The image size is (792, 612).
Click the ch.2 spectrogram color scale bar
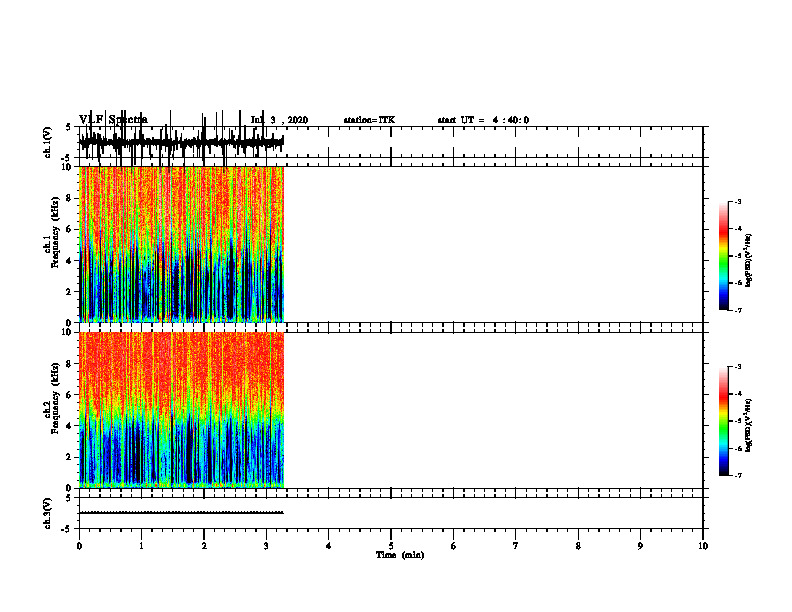tap(724, 421)
